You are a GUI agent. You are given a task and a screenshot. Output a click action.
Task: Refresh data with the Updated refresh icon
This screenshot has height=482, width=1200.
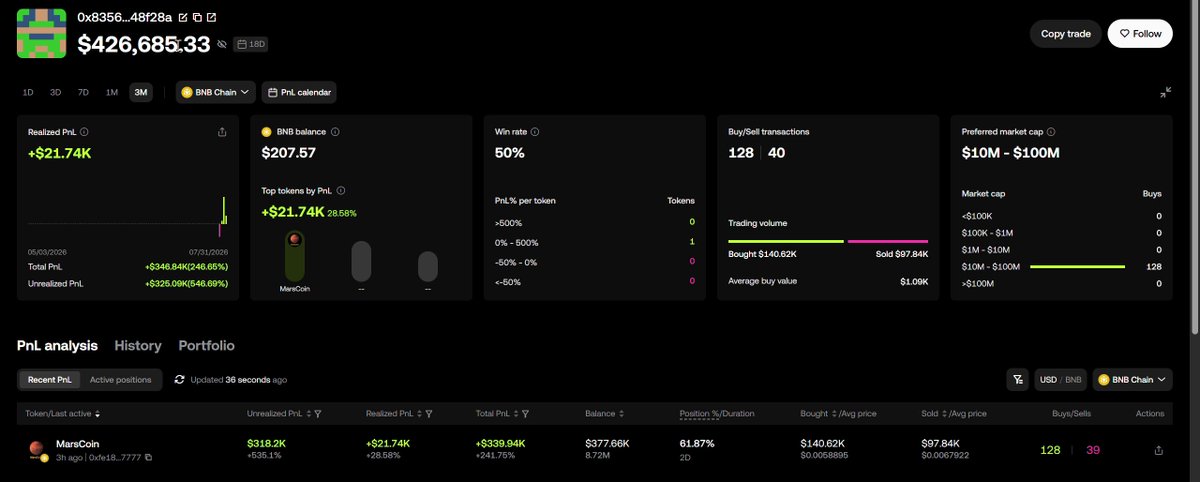(179, 380)
